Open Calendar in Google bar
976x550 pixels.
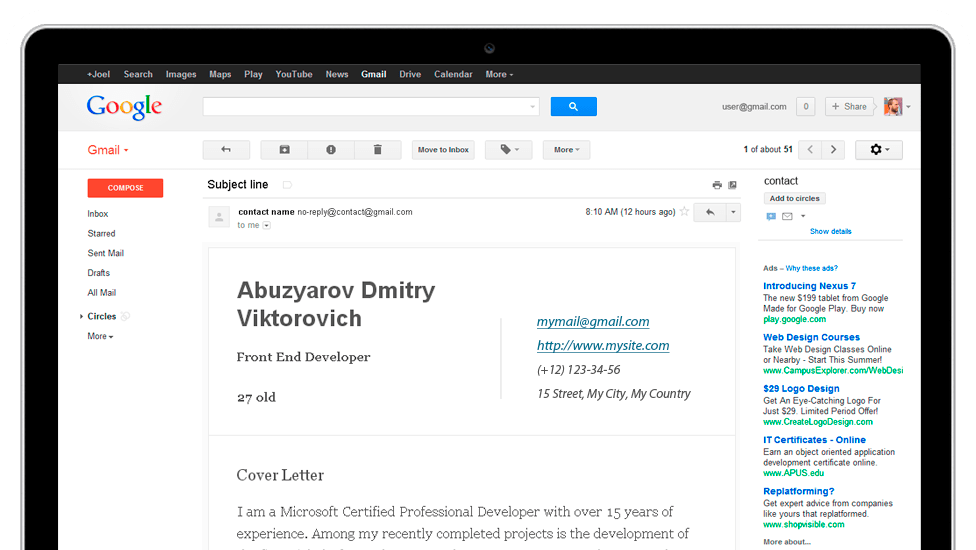(x=453, y=74)
